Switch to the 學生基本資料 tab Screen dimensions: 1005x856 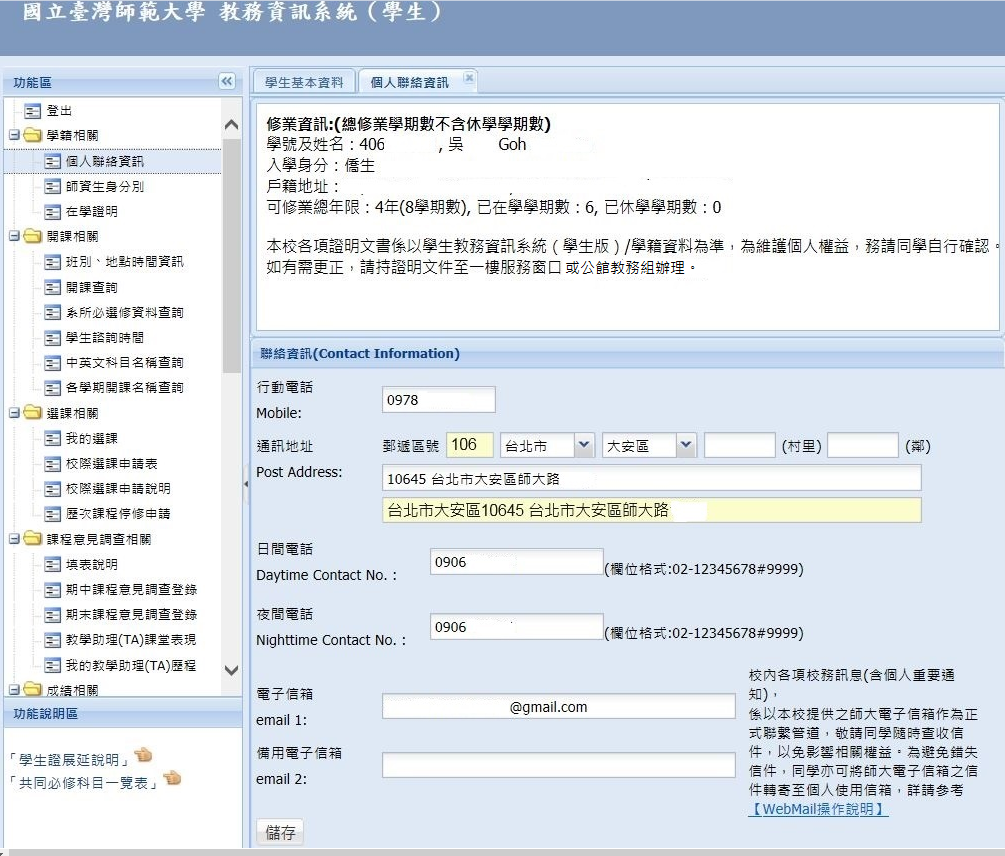304,82
